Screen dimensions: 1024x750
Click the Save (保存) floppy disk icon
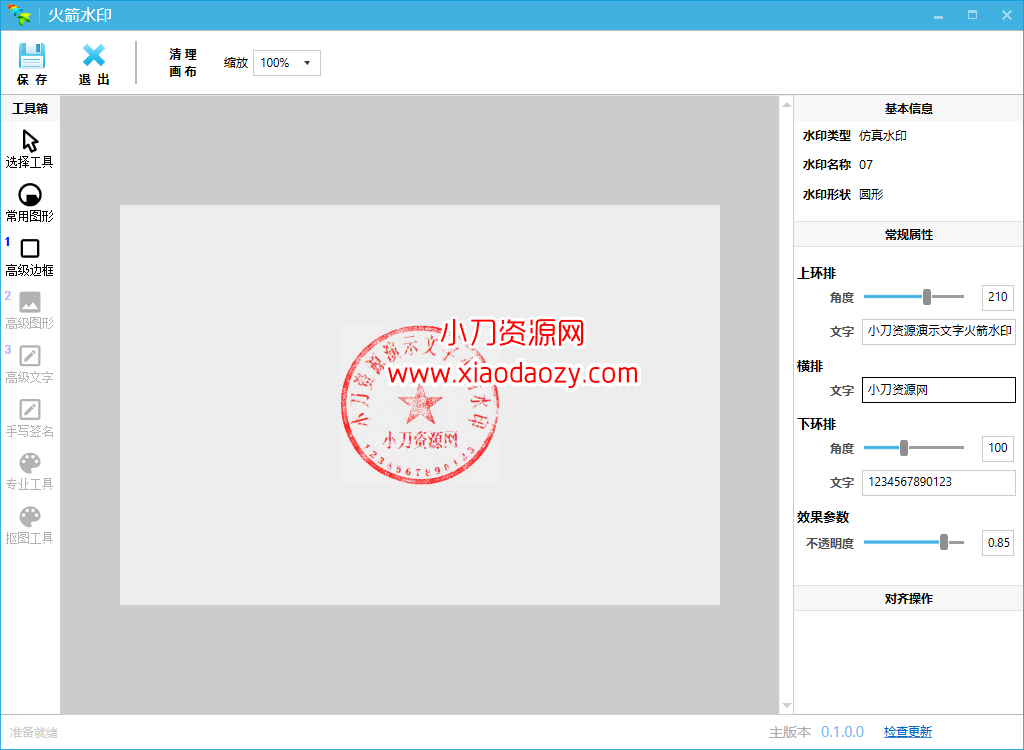tap(31, 56)
